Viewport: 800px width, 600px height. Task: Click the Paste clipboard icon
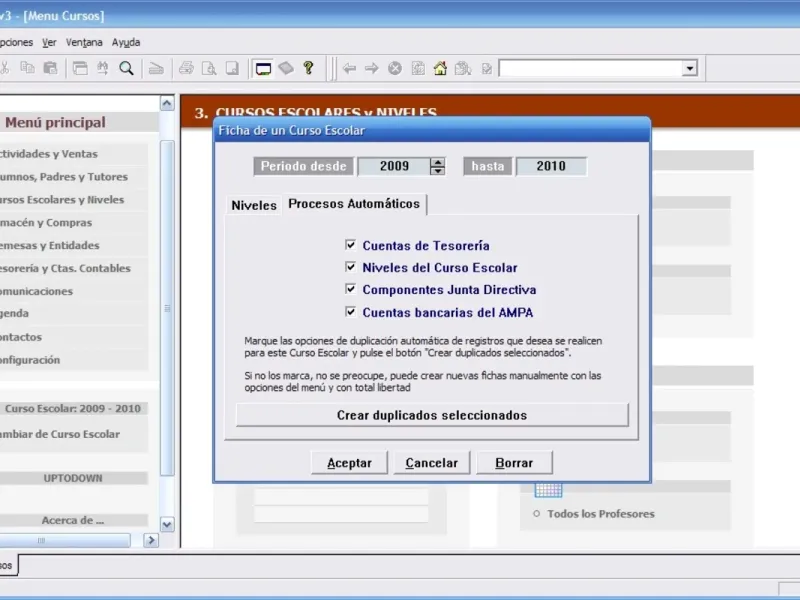click(50, 68)
